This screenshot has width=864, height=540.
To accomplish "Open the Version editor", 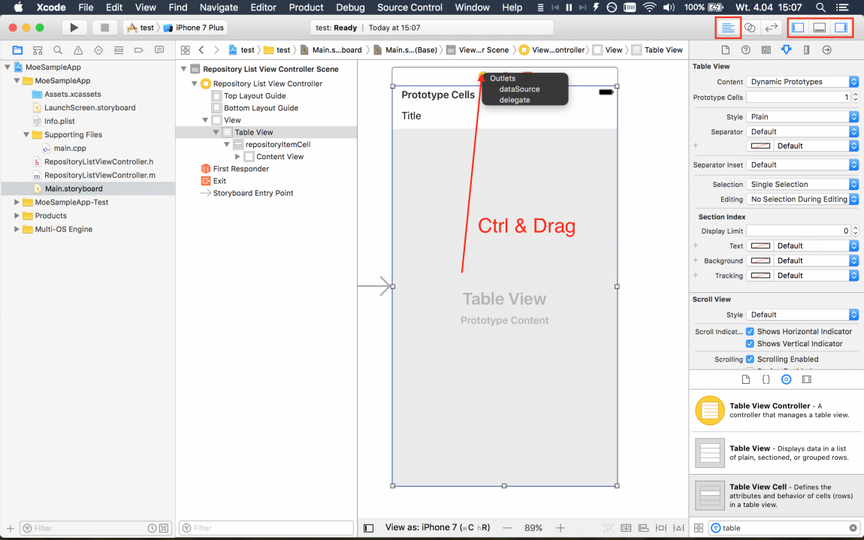I will (x=771, y=28).
